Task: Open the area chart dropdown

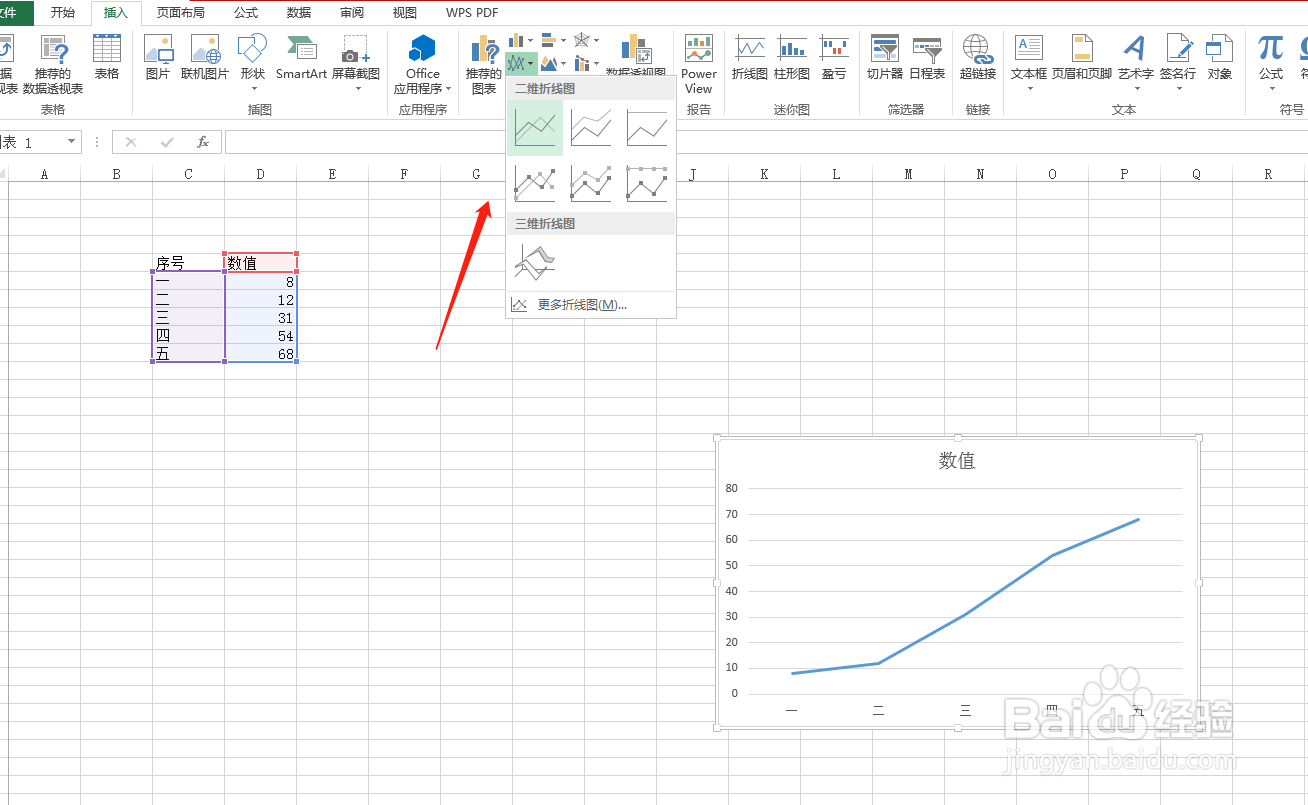Action: pyautogui.click(x=554, y=63)
